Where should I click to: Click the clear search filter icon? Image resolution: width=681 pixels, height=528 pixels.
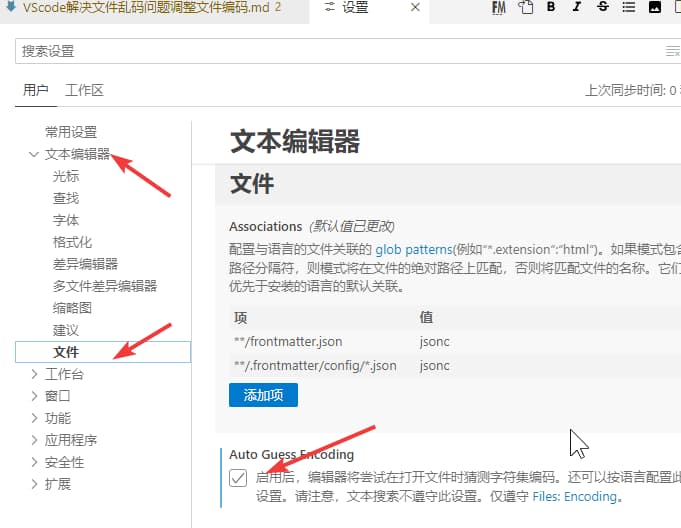(672, 51)
